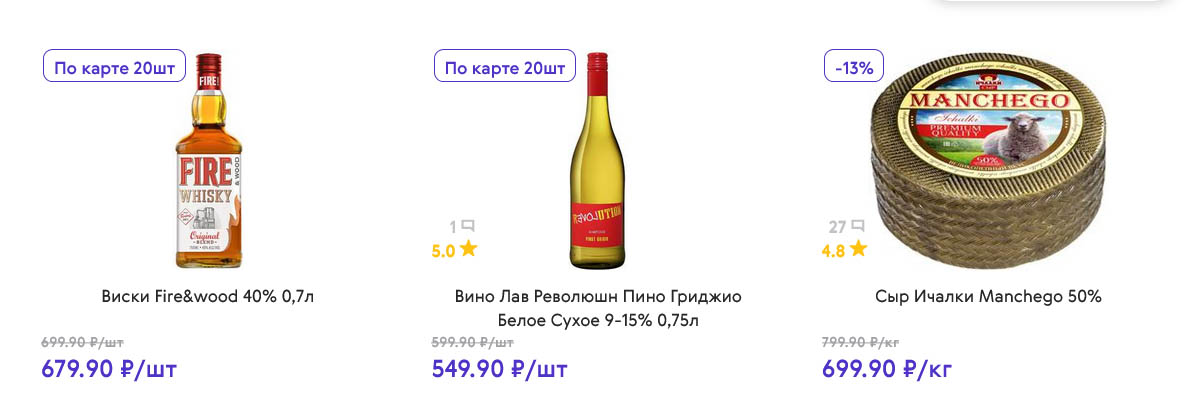Click the gold rating star on the wine
Screen dimensions: 1200x408
coord(468,249)
